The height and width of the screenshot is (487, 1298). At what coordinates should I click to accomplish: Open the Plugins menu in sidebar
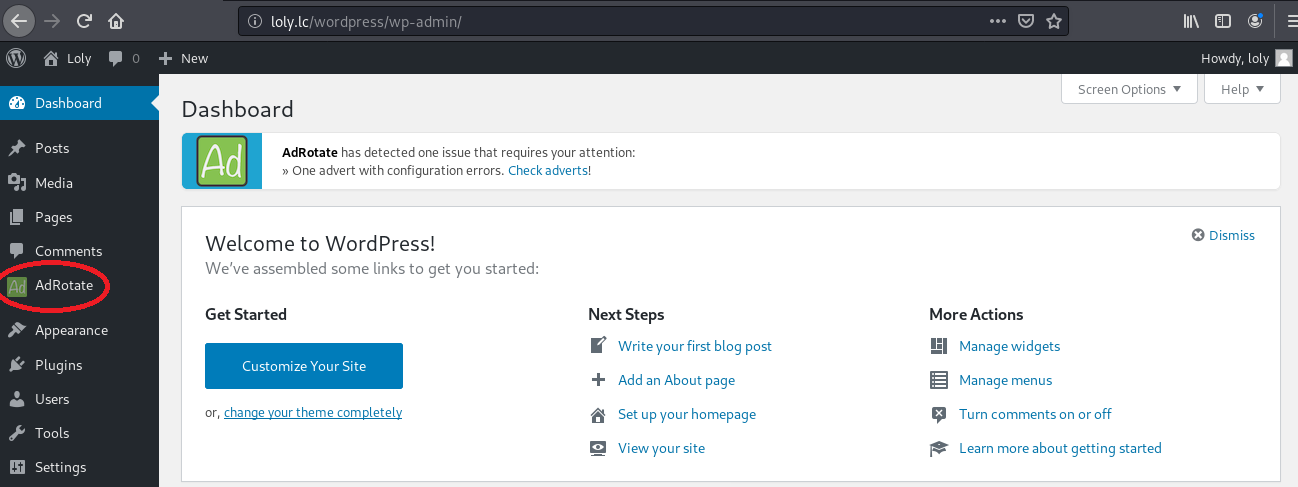pyautogui.click(x=58, y=365)
